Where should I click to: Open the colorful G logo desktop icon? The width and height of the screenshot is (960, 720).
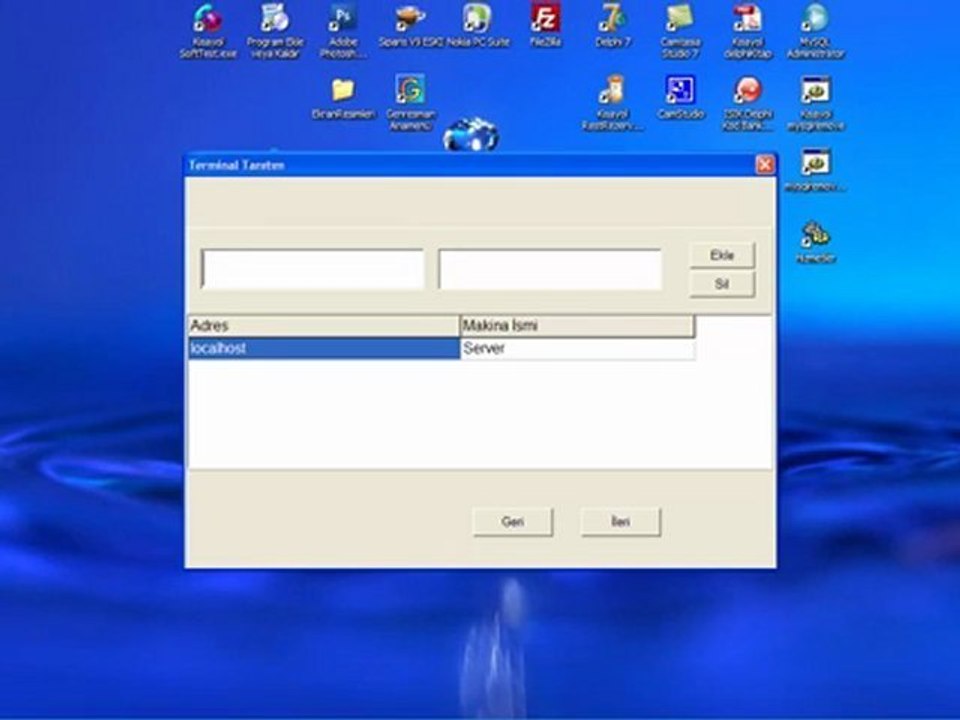click(410, 102)
